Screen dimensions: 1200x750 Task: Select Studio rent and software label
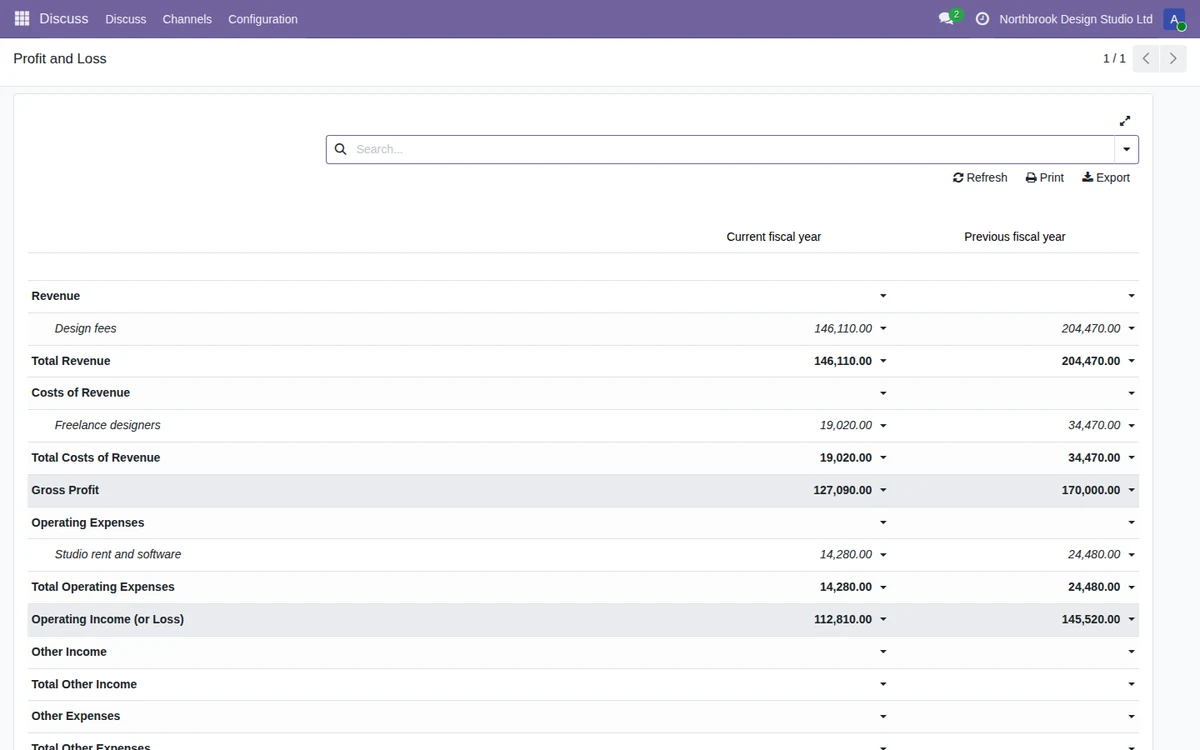[x=118, y=554]
